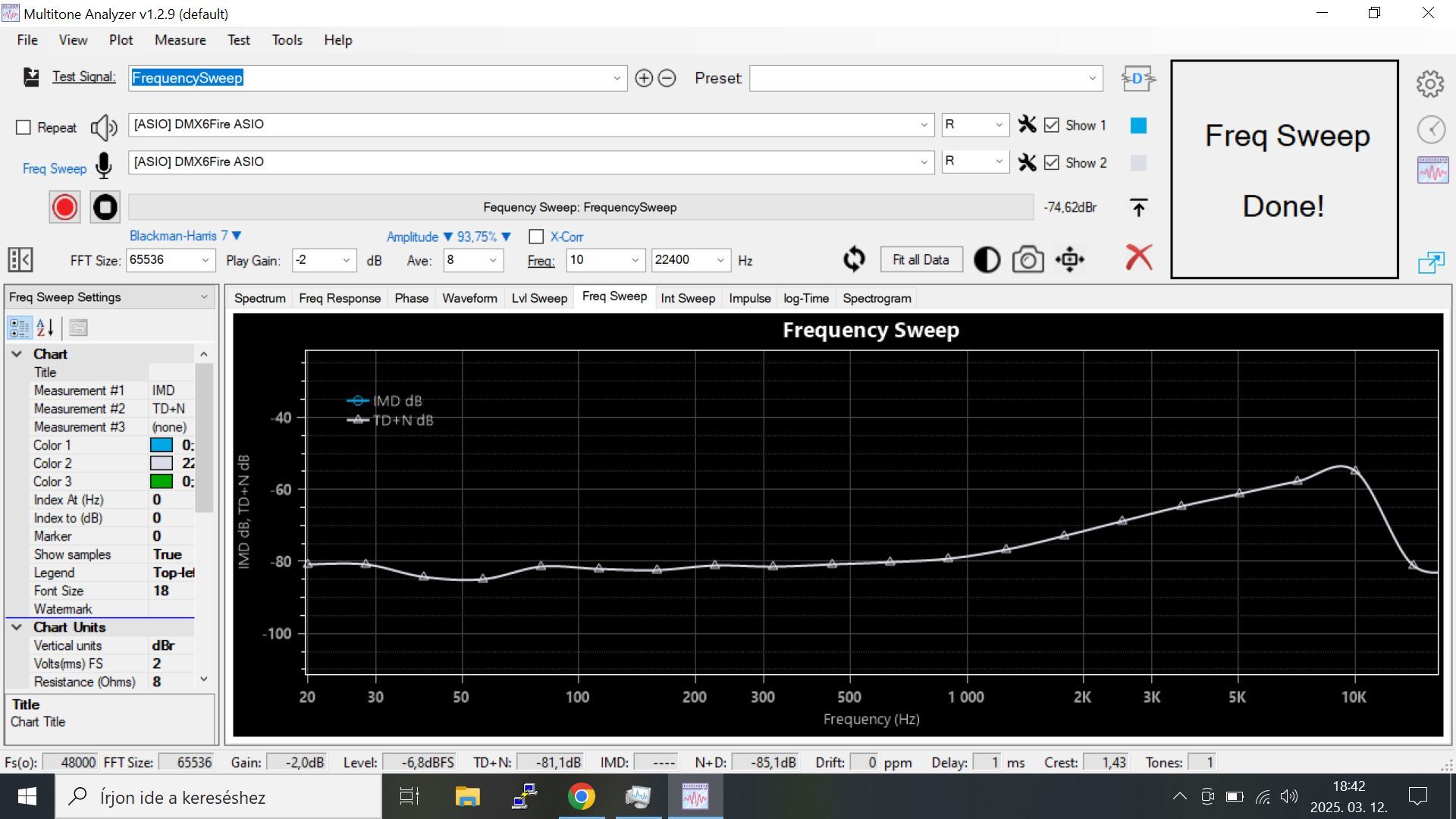This screenshot has width=1456, height=819.
Task: Click the camera screenshot icon
Action: point(1028,260)
